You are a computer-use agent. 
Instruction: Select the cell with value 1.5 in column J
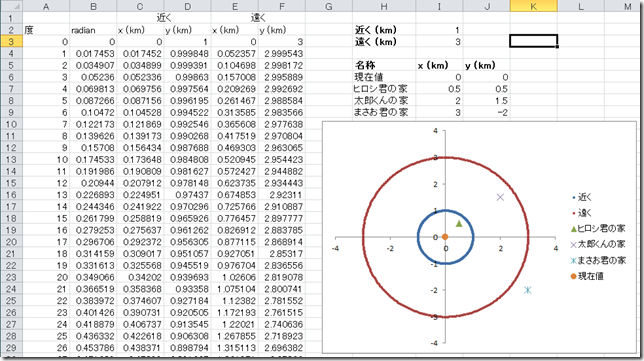click(x=487, y=101)
